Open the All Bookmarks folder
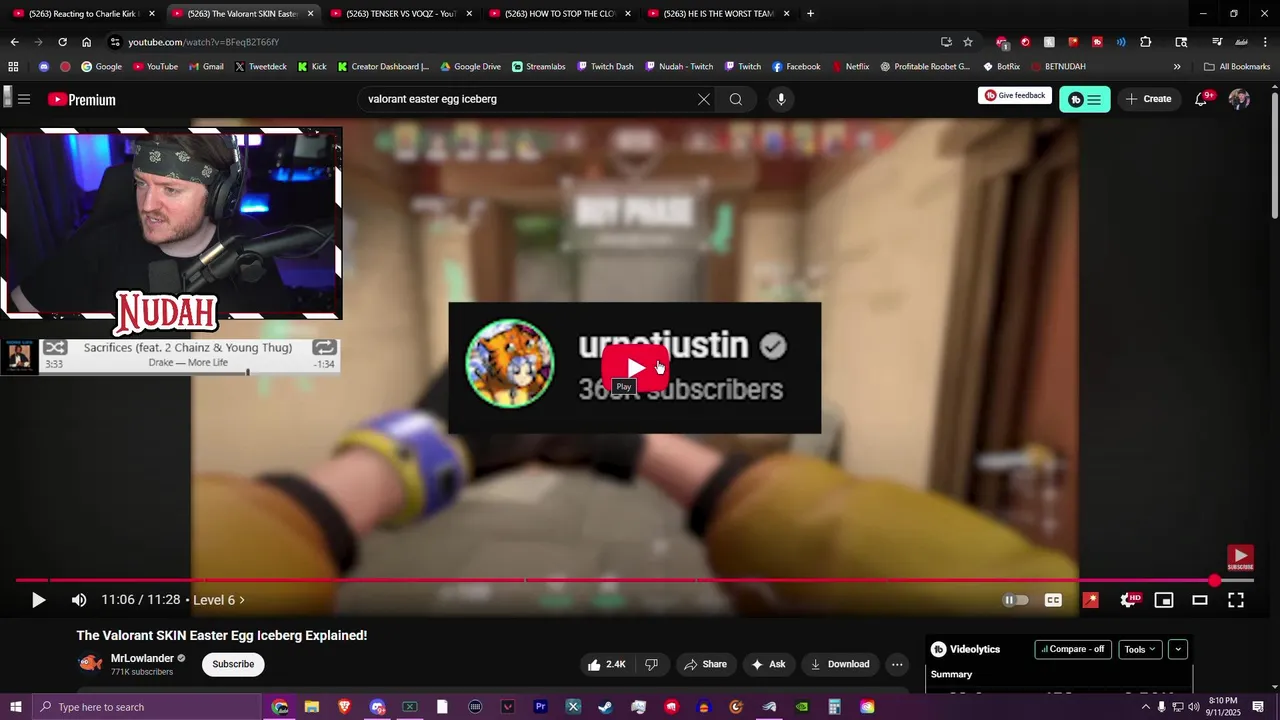Image resolution: width=1280 pixels, height=720 pixels. click(1237, 67)
